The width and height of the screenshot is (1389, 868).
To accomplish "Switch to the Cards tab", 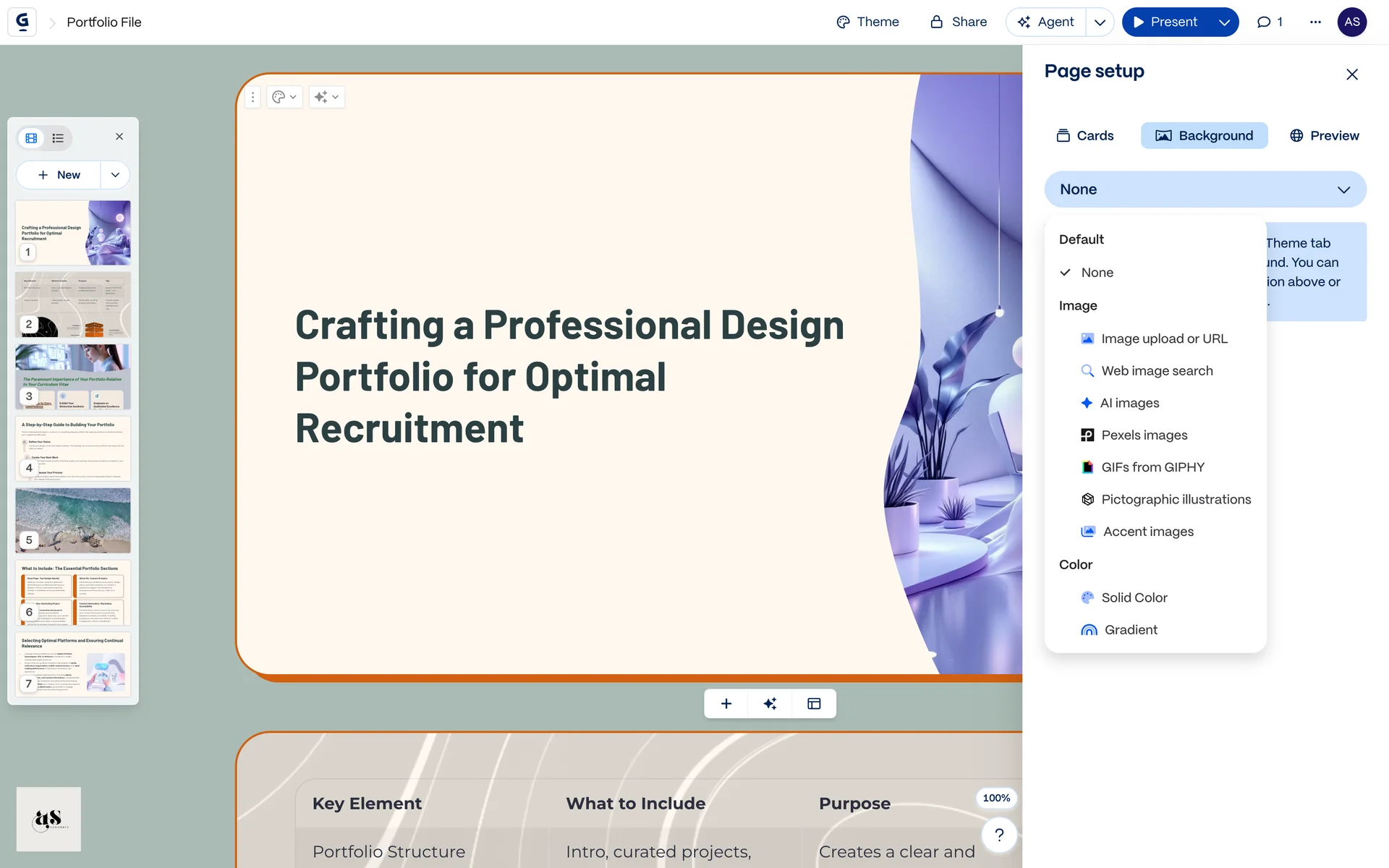I will click(x=1084, y=136).
